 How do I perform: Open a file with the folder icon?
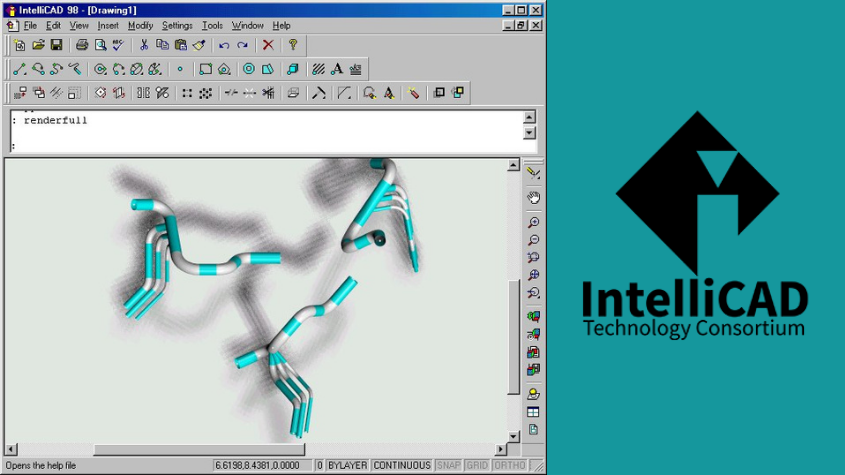(x=38, y=45)
